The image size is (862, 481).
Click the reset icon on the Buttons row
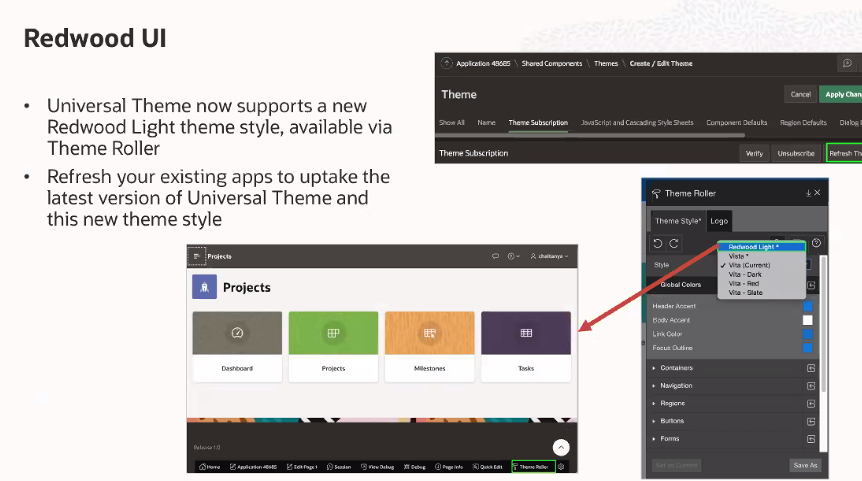click(811, 421)
